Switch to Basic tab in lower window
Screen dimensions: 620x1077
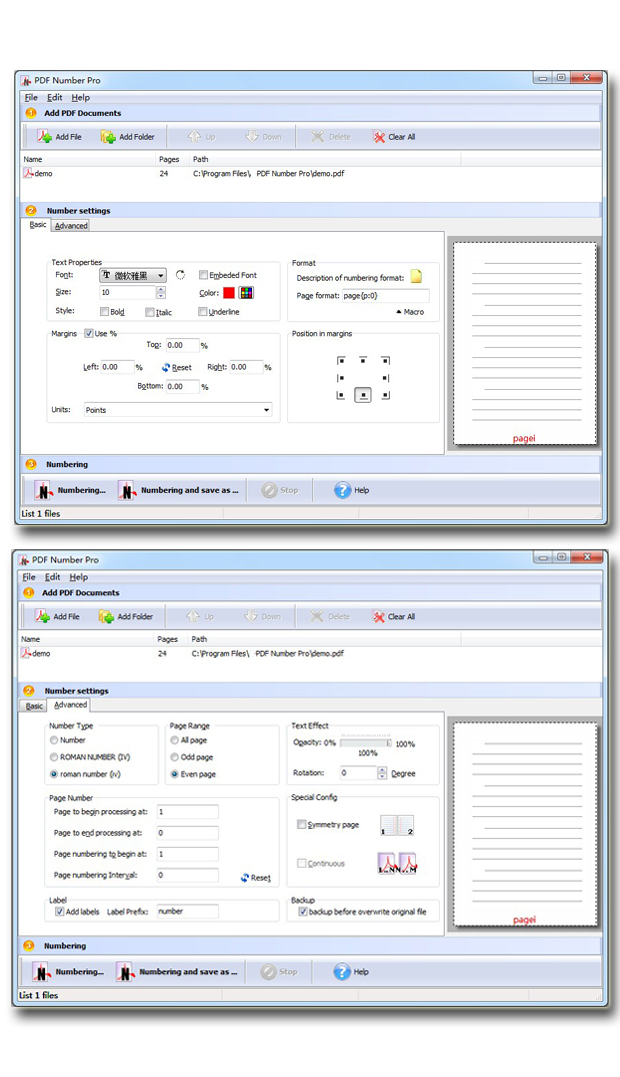click(34, 706)
